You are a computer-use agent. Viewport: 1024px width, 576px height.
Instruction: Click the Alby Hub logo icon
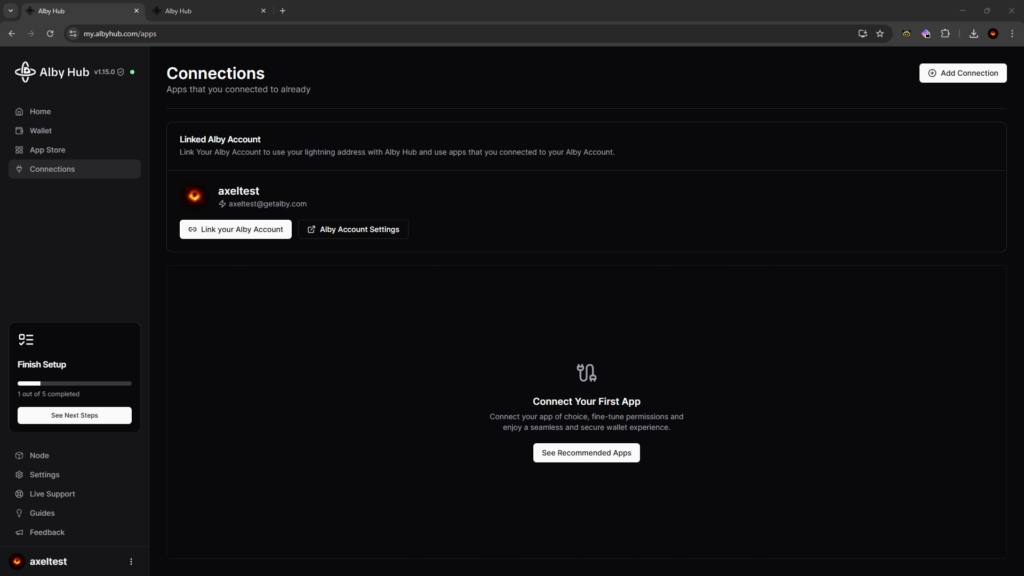tap(25, 72)
